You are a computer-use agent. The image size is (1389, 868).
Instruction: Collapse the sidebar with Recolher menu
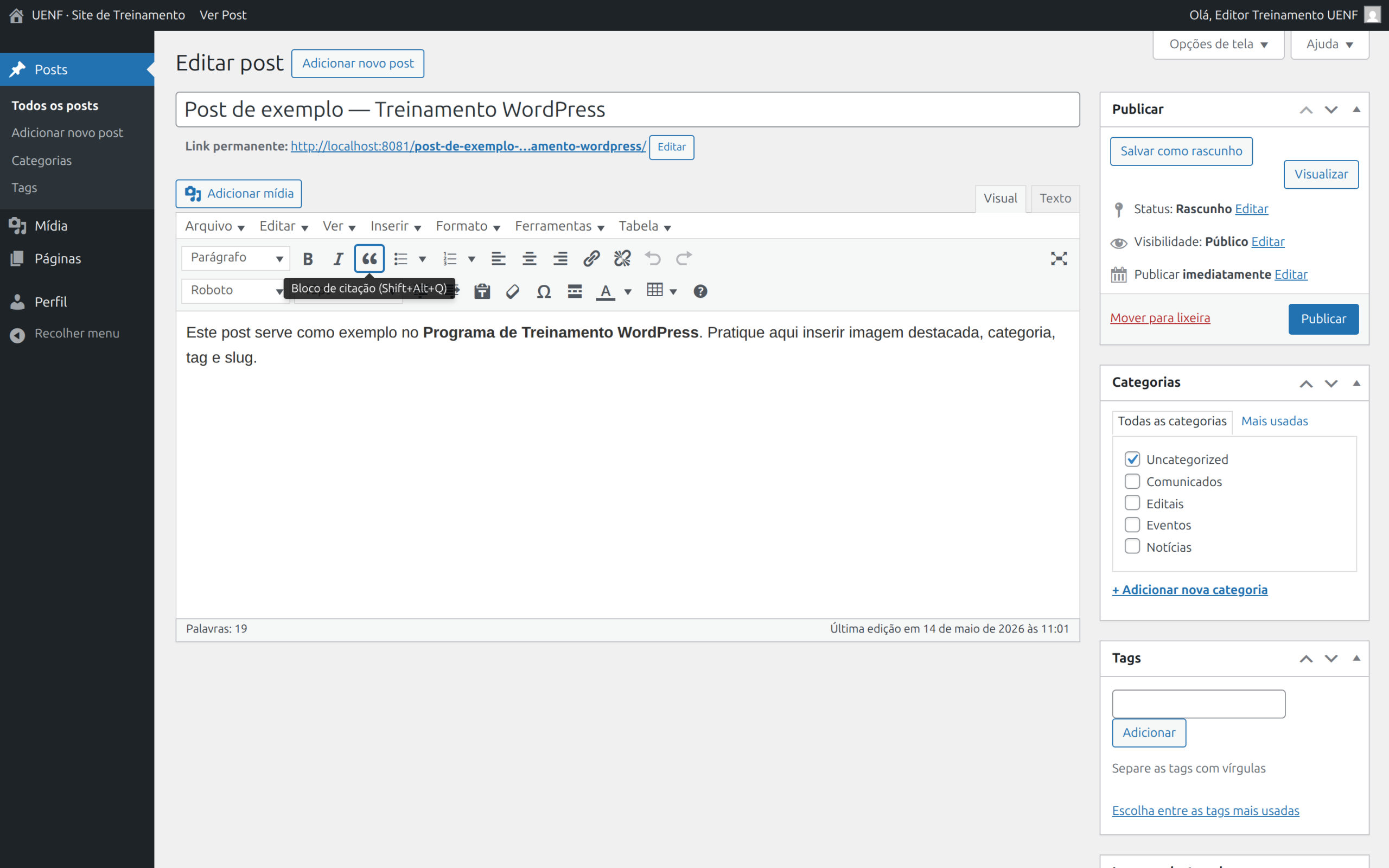tap(77, 334)
